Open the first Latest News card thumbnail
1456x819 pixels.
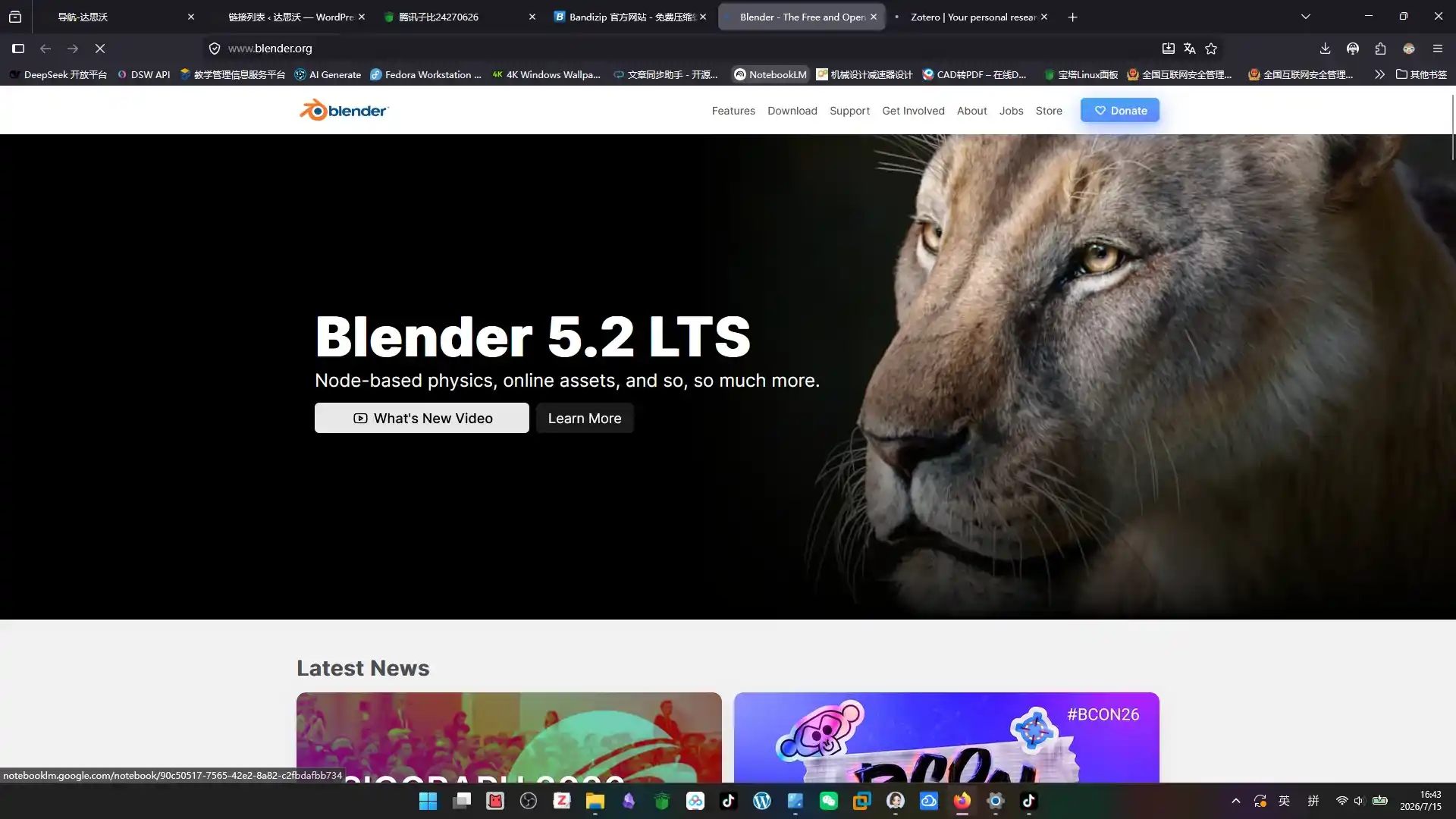(x=509, y=737)
